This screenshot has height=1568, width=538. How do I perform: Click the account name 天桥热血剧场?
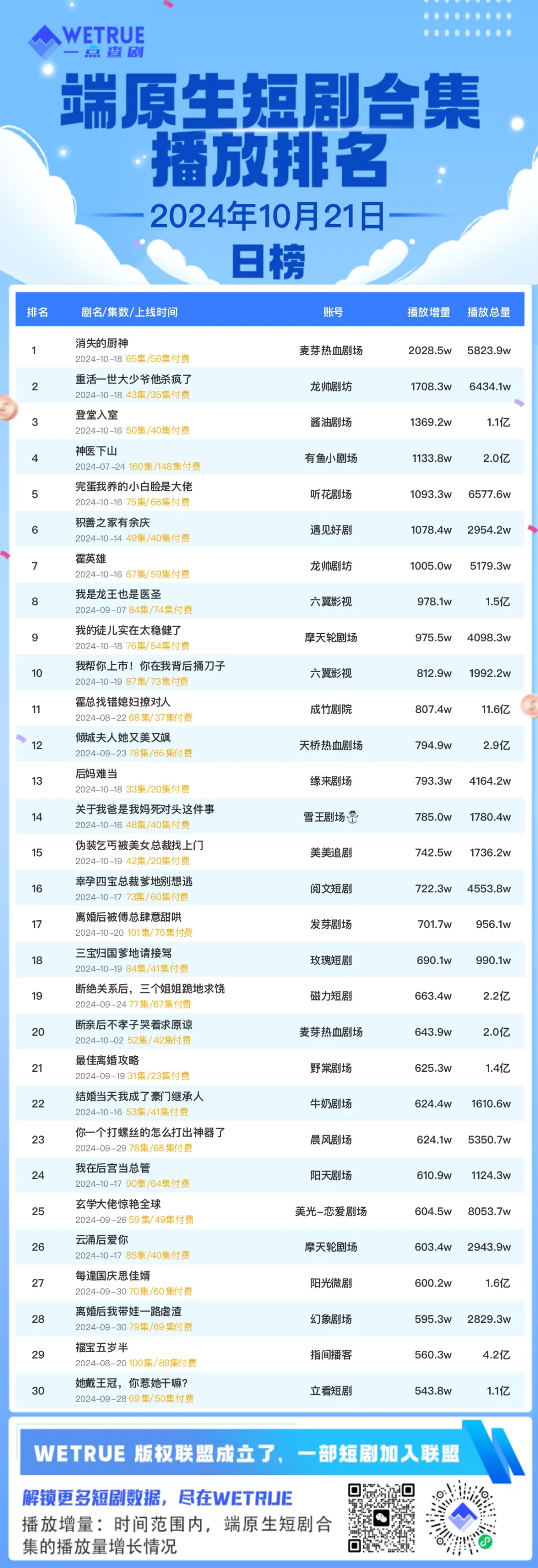[x=331, y=745]
